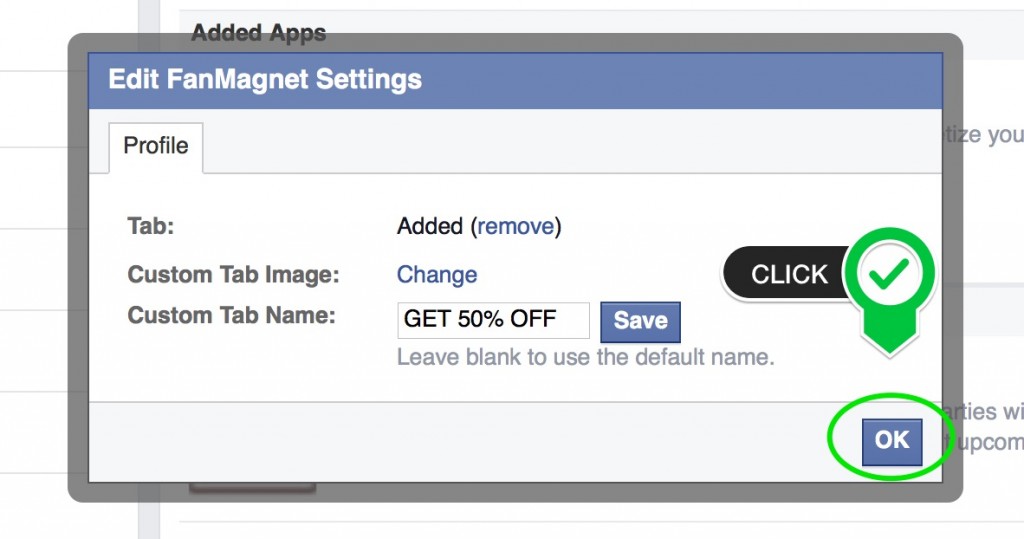
Task: Click the 'Leave blank' hint text
Action: coord(585,357)
